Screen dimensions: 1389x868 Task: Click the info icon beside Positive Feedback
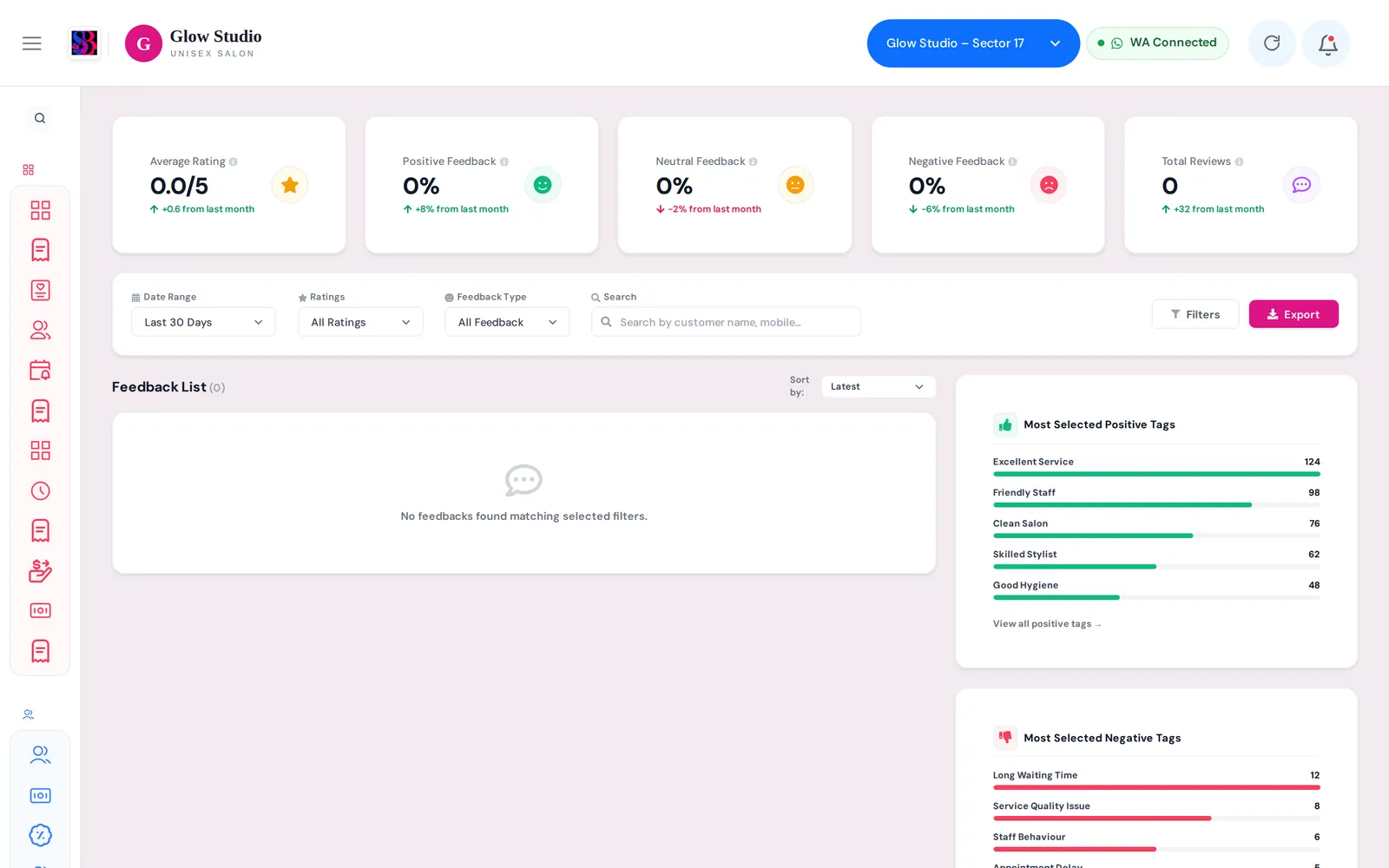504,161
